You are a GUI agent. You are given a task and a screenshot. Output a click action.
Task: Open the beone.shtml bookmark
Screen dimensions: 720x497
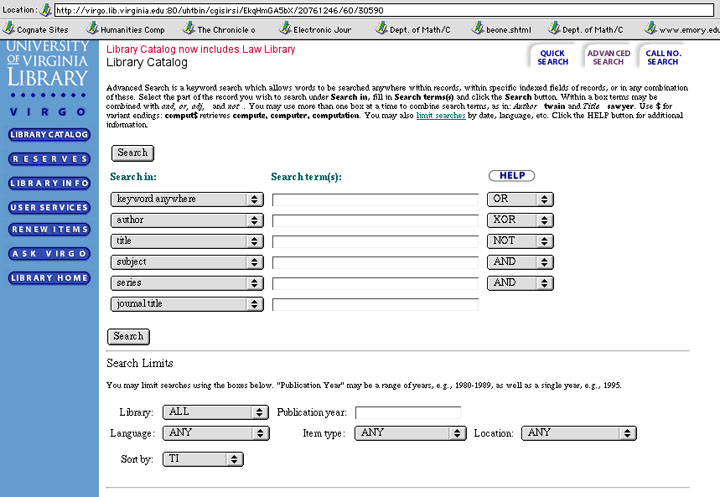[501, 29]
